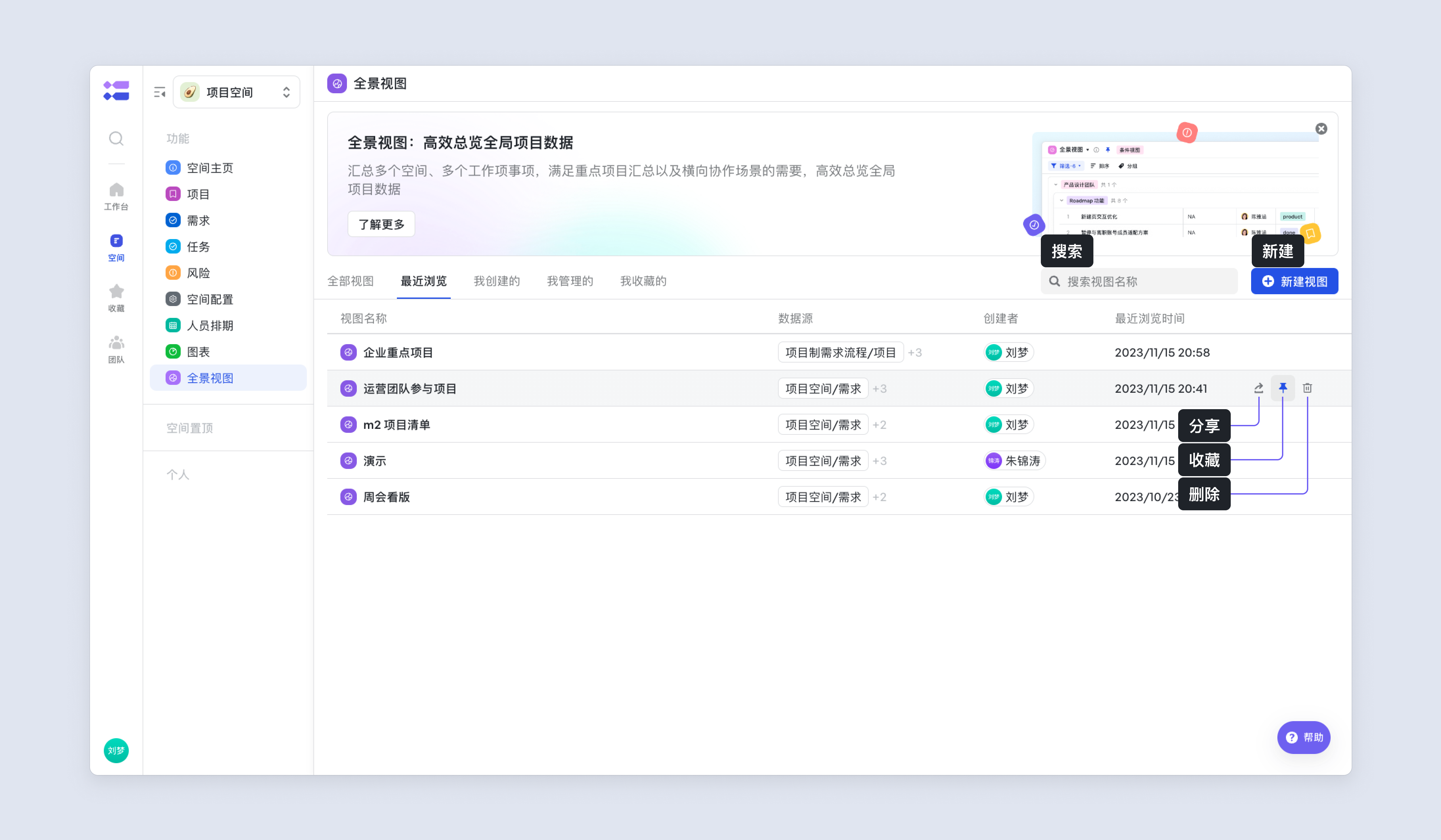This screenshot has height=840, width=1441.
Task: Open 任务 in the sidebar
Action: 228,246
